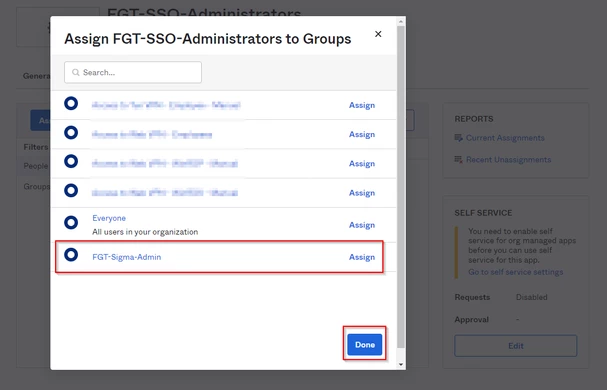Open Current Assignments report in background page

(505, 138)
